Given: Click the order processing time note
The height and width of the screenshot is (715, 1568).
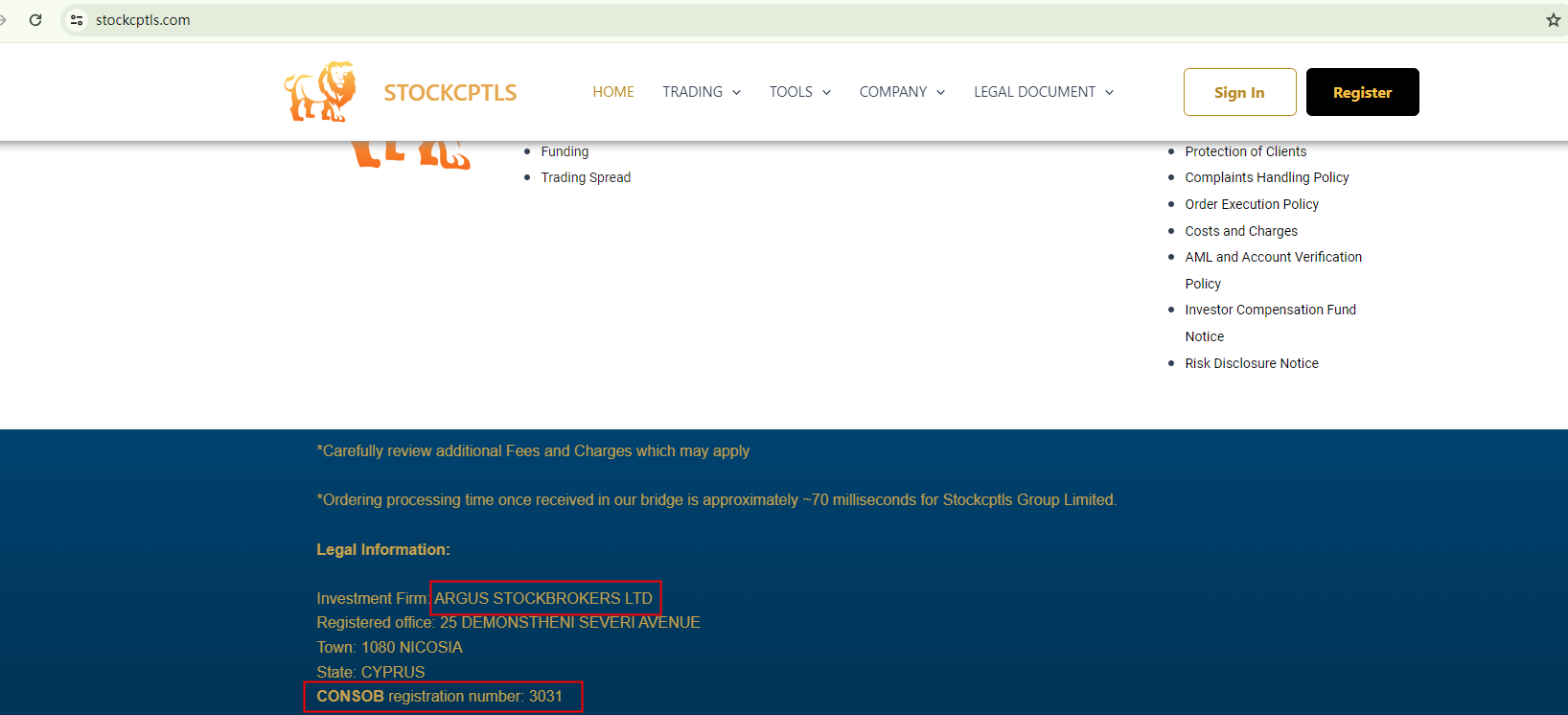Looking at the screenshot, I should click(x=717, y=500).
